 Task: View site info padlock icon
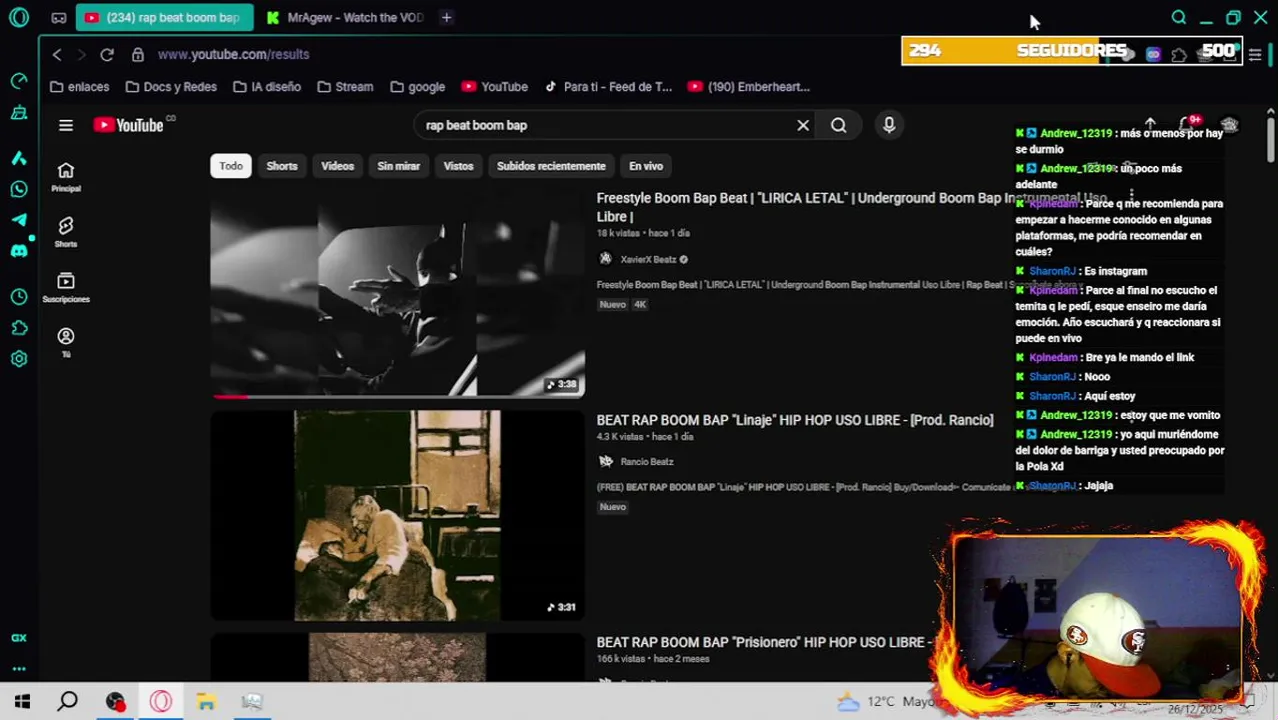138,54
